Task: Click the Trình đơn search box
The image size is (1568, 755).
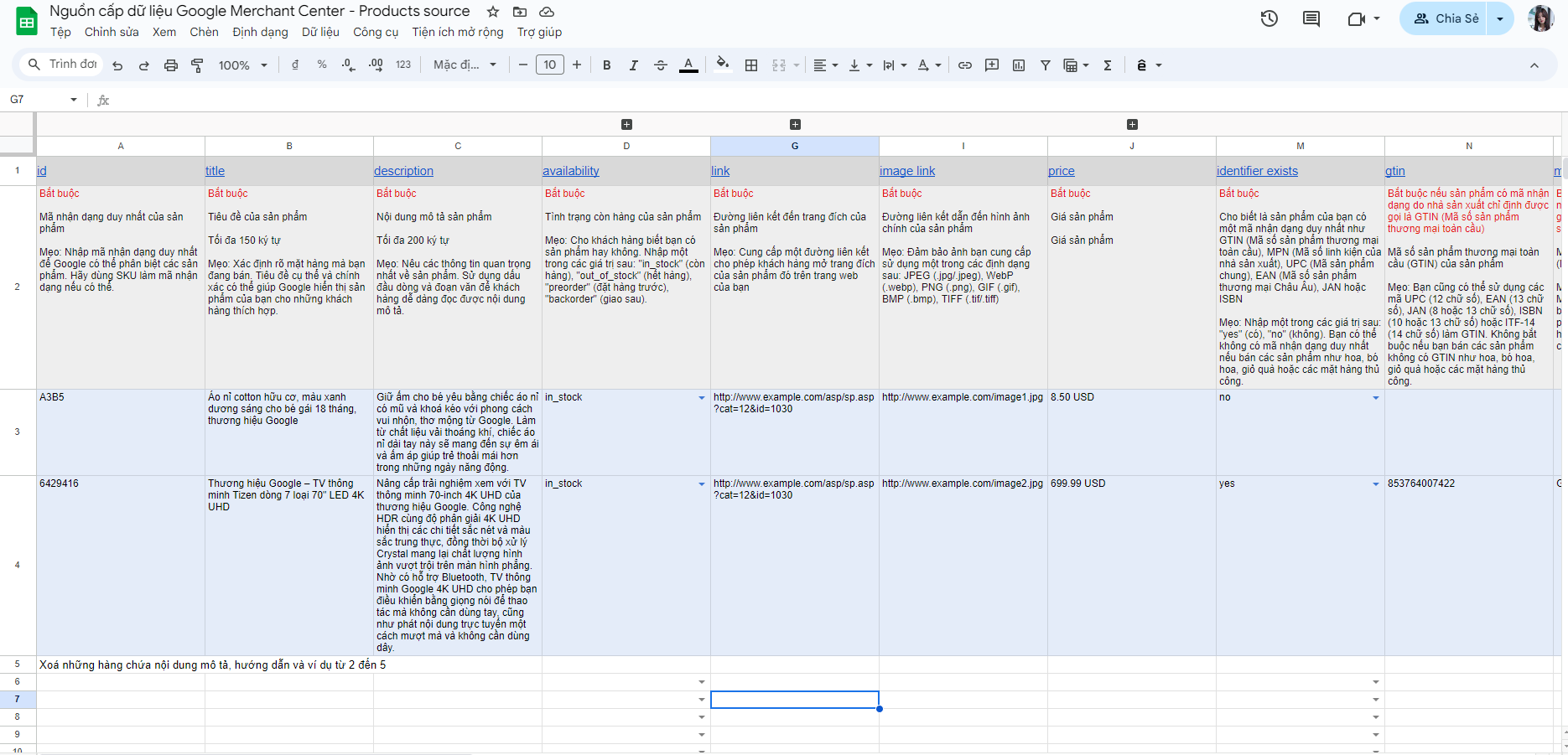Action: [62, 65]
